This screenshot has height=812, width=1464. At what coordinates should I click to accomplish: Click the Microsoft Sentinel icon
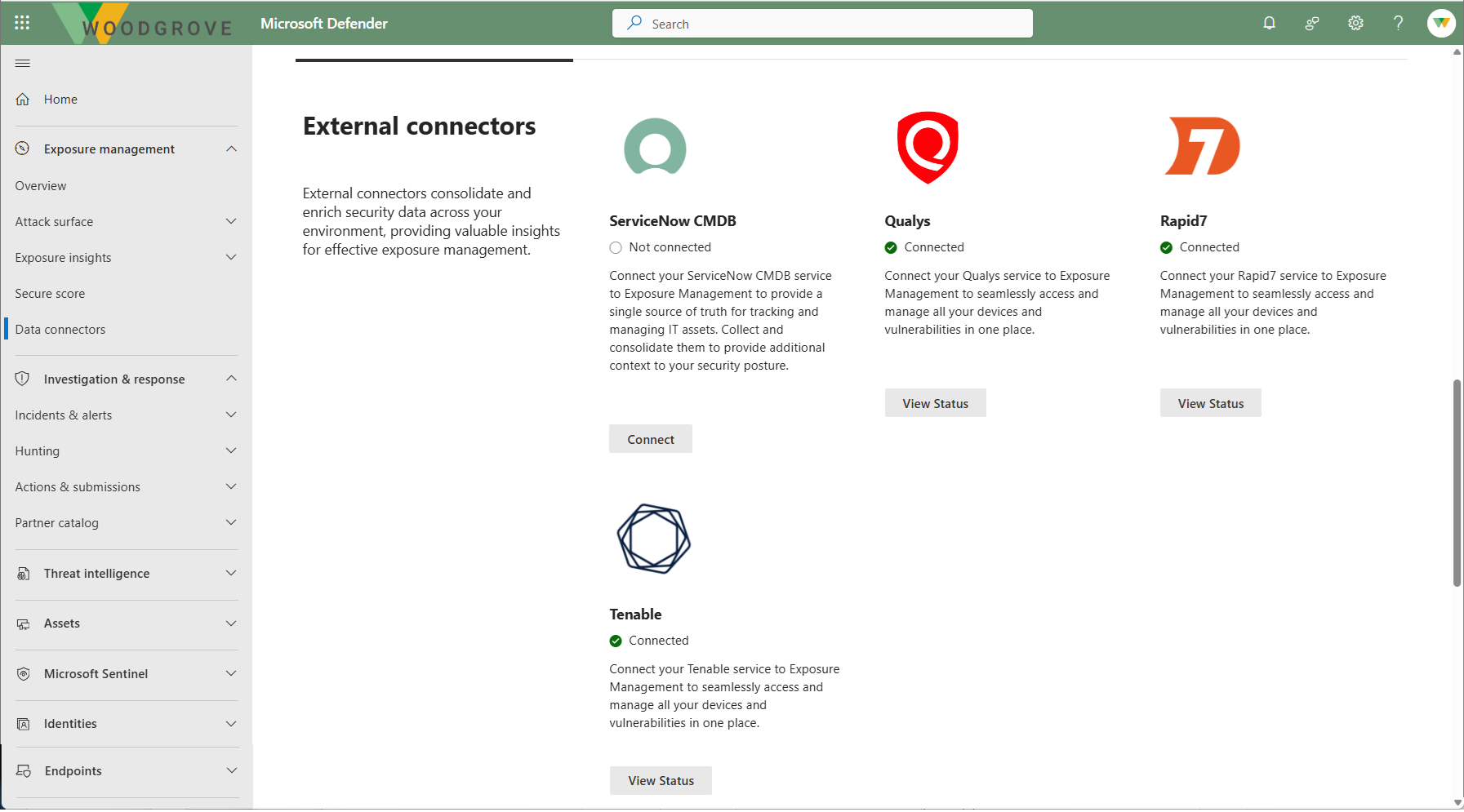(x=23, y=674)
